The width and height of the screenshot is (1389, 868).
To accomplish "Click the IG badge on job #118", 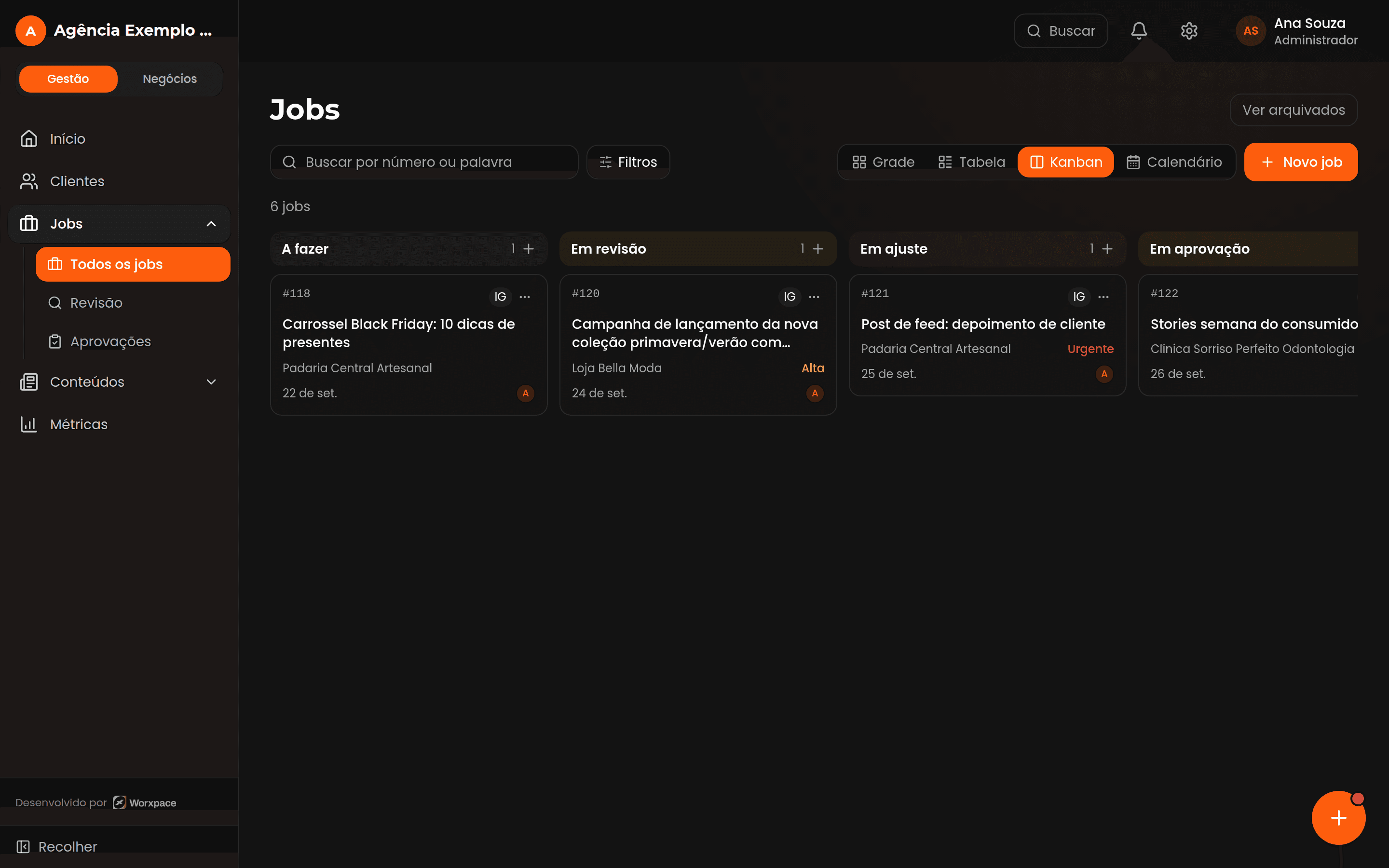I will (x=501, y=297).
